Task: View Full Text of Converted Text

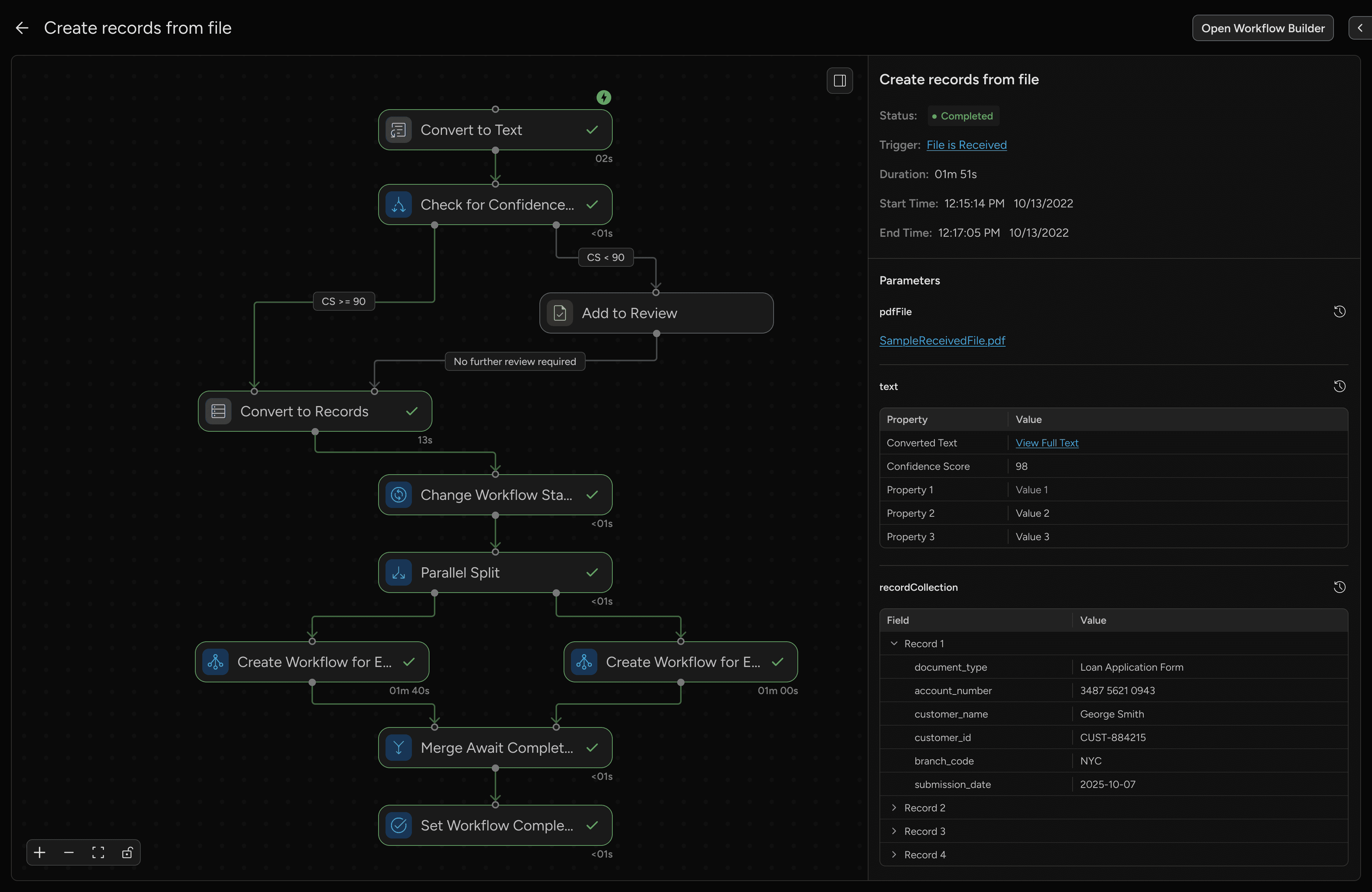Action: [1047, 443]
